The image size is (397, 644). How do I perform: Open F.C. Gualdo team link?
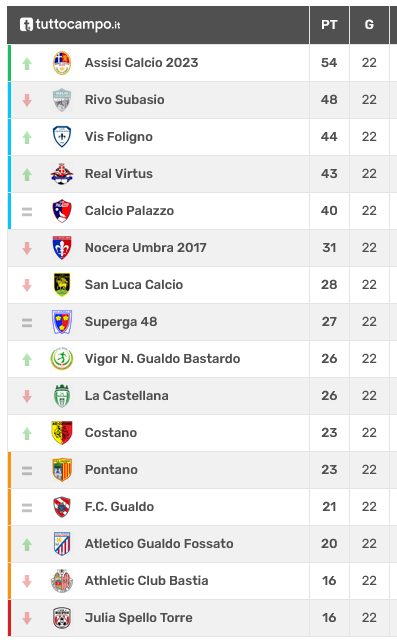point(119,506)
